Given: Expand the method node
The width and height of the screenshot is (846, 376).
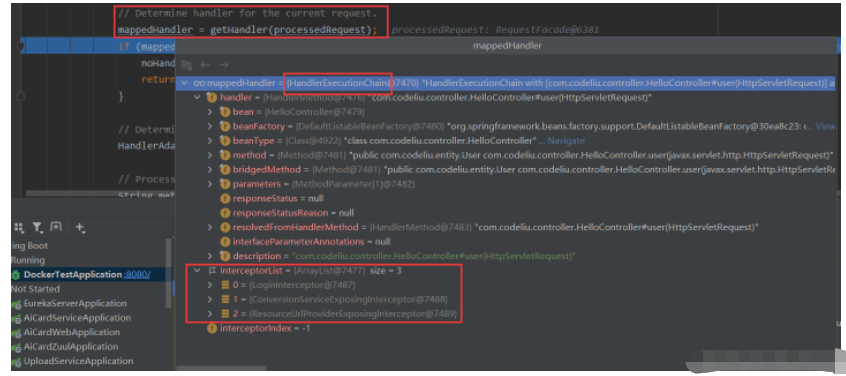Looking at the screenshot, I should pyautogui.click(x=210, y=155).
